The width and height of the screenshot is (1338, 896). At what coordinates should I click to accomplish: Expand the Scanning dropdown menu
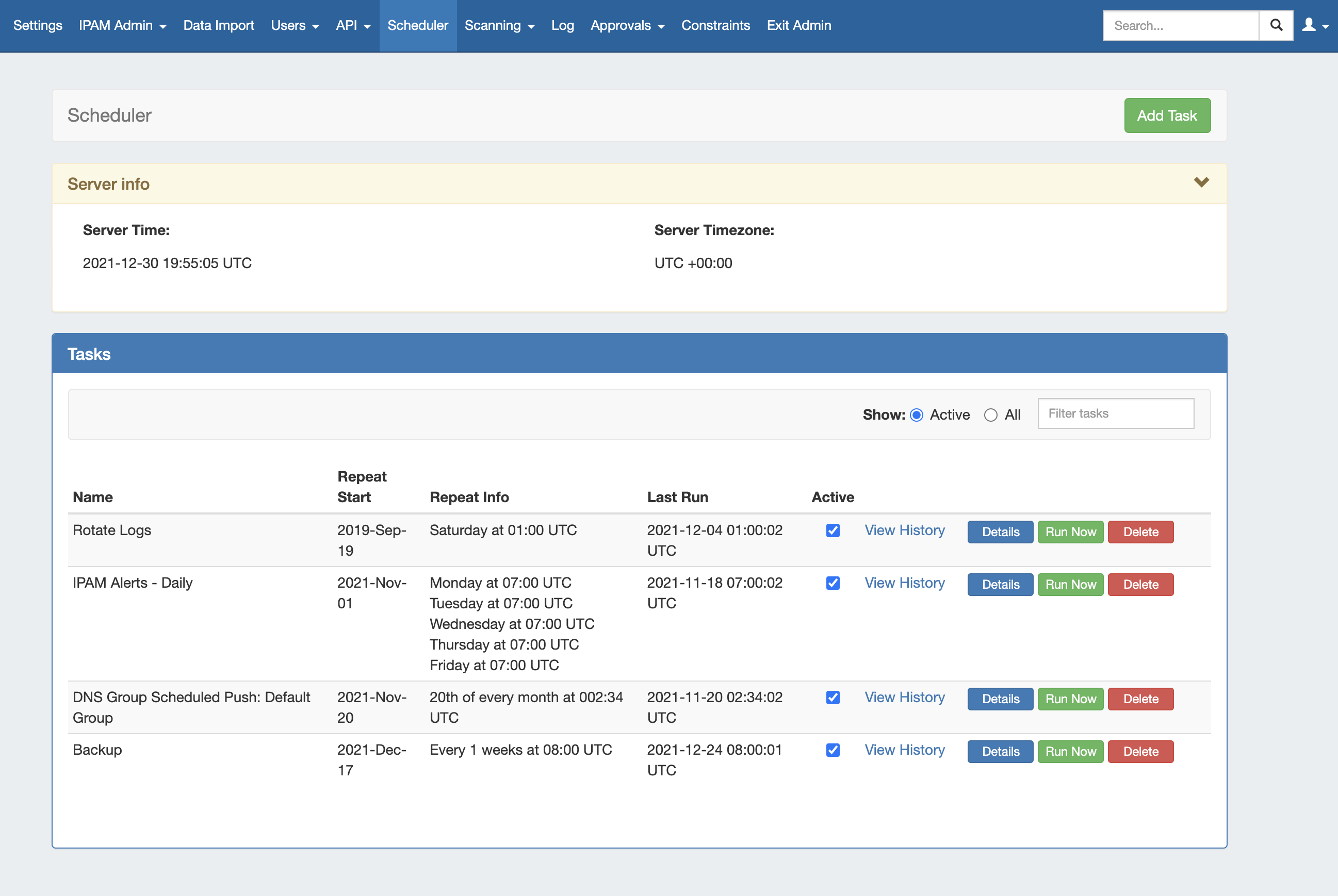point(499,26)
